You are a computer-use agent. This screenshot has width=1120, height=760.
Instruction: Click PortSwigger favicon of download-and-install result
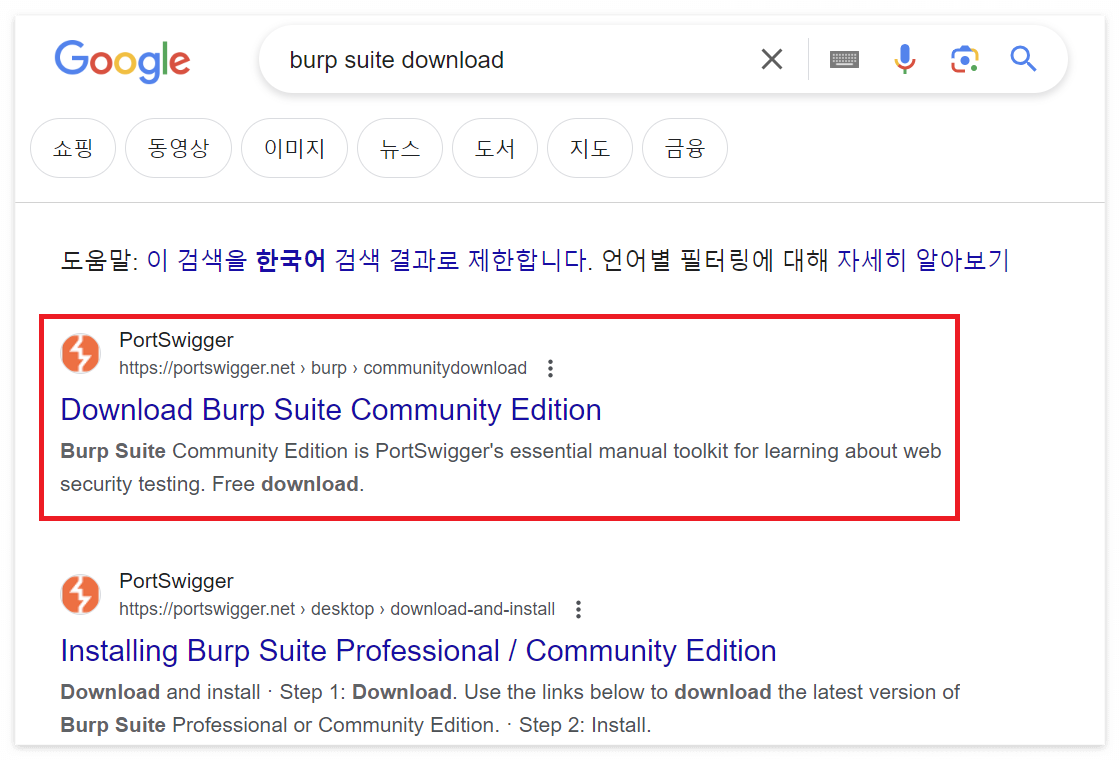(81, 594)
